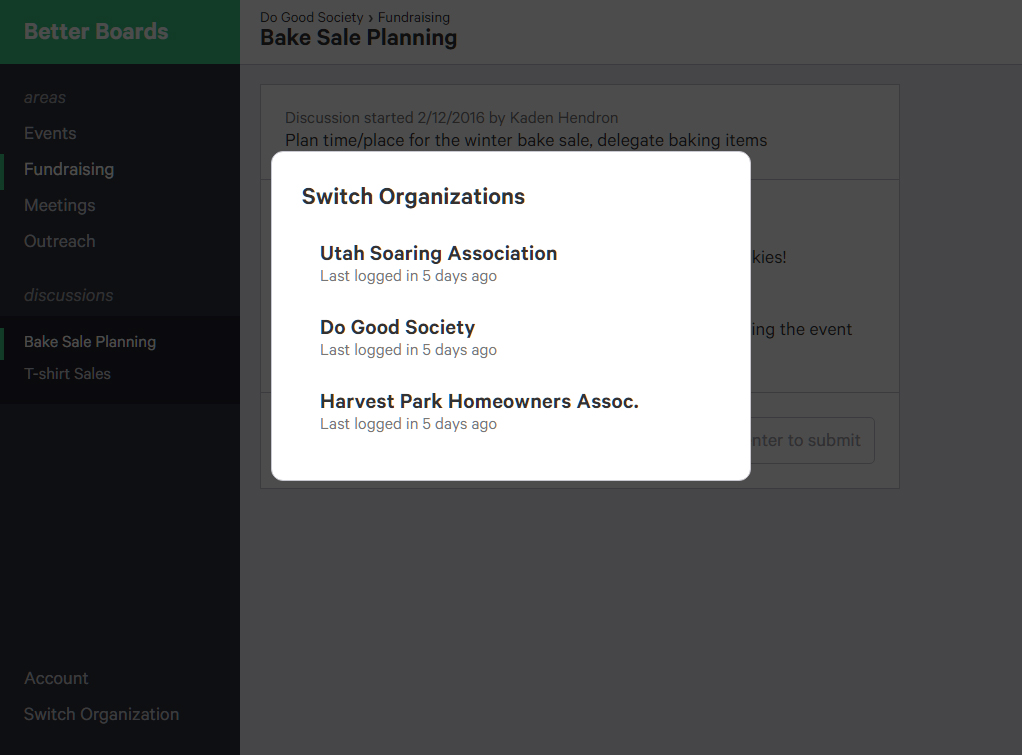This screenshot has width=1022, height=755.
Task: Click last-login text under Harvest Park Homeowners
Action: tap(408, 424)
